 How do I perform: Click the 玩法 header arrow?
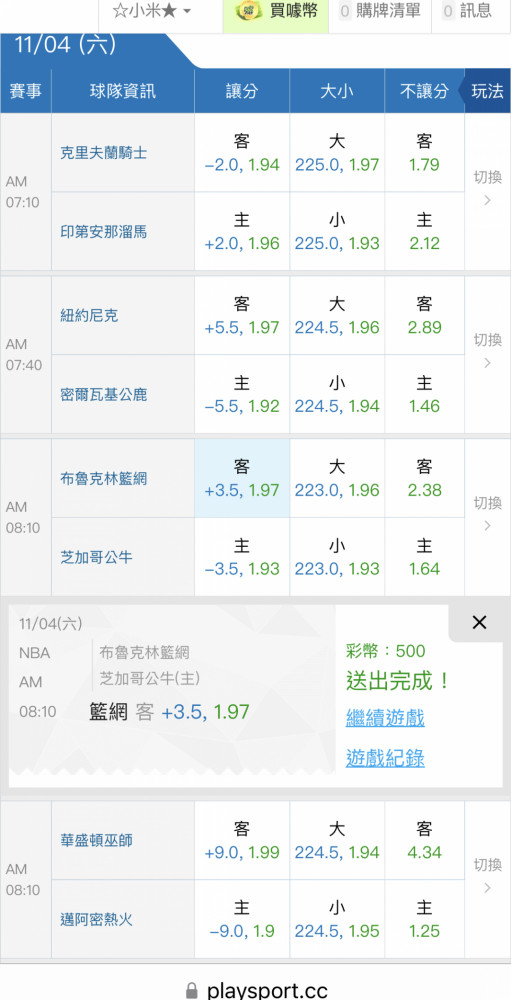487,91
